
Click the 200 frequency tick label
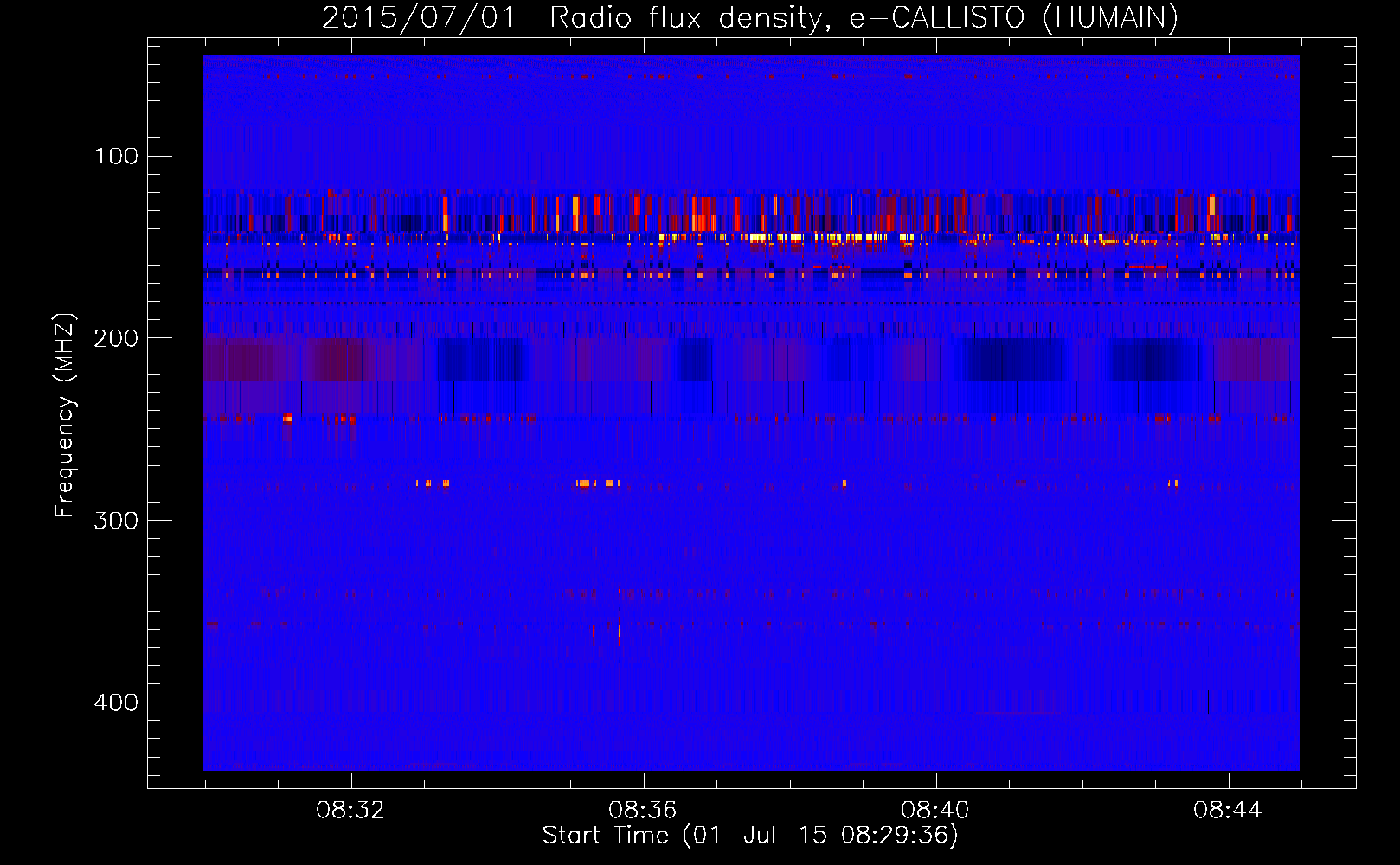(116, 338)
